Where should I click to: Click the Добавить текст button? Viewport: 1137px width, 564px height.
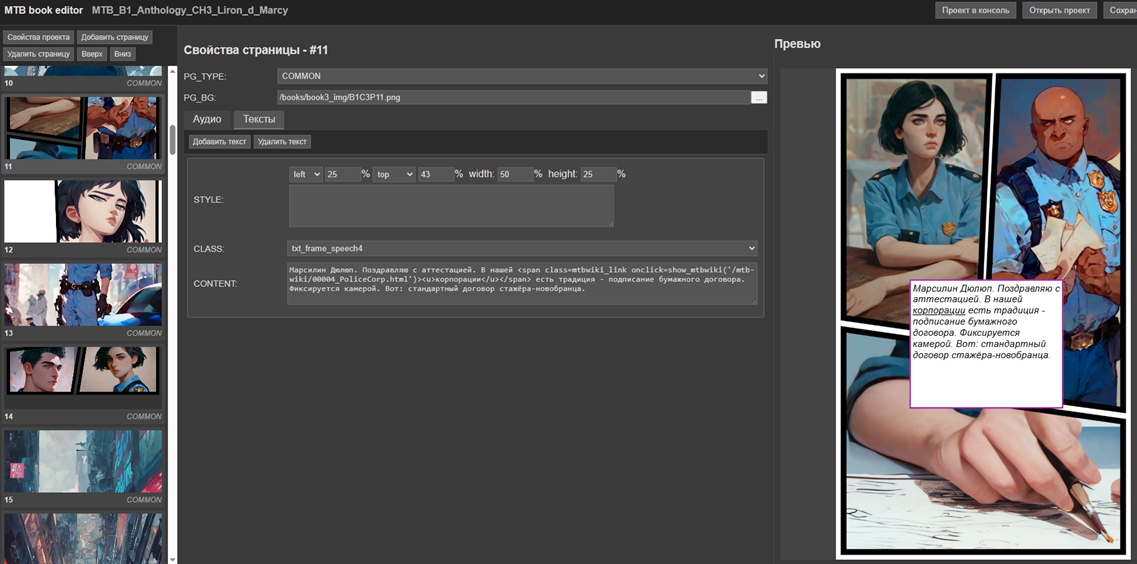(219, 142)
